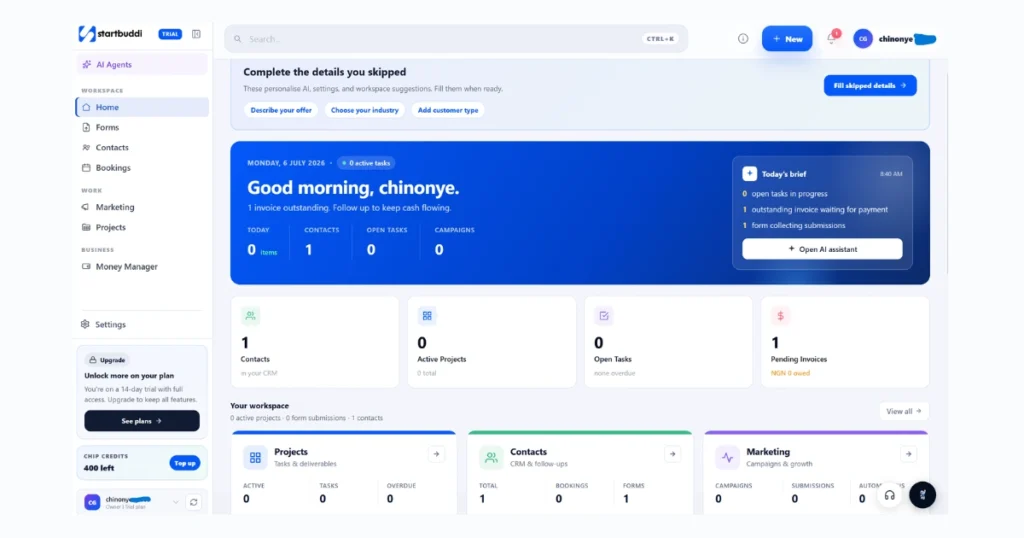This screenshot has width=1024, height=538.
Task: Click the '400 left' chip credits text
Action: [99, 468]
